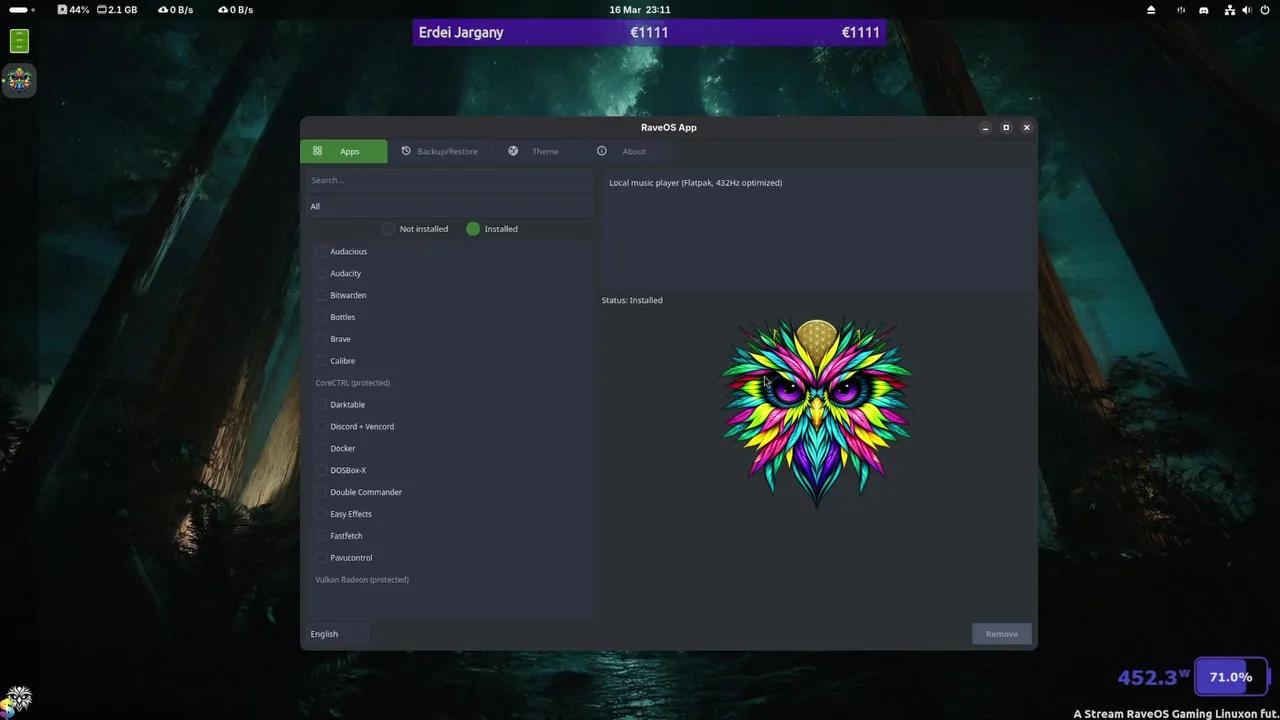Click the CPU 44% usage indicator
Viewport: 1280px width, 720px height.
coord(73,10)
